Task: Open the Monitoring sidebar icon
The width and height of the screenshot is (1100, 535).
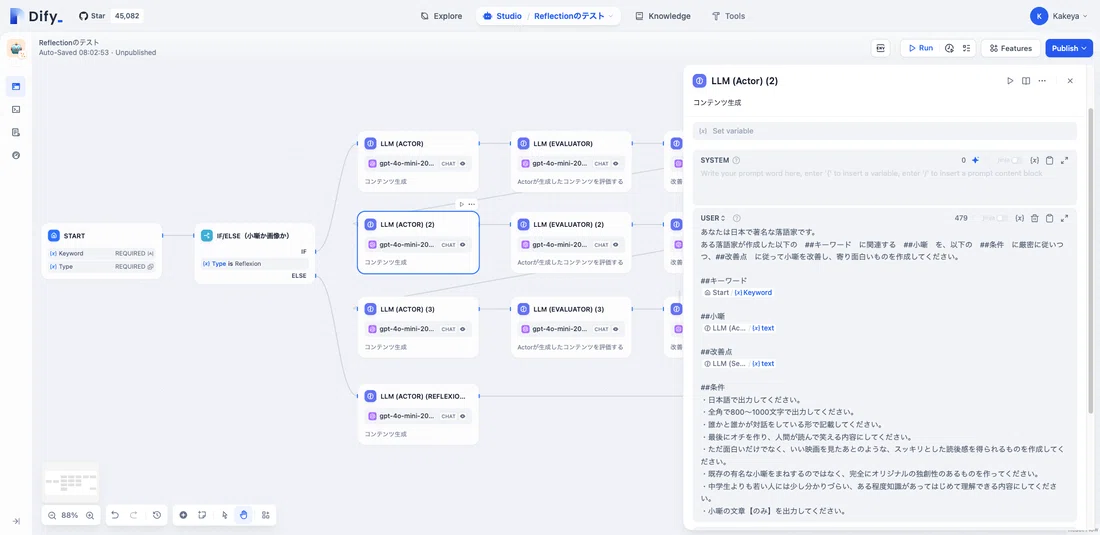Action: coord(16,154)
